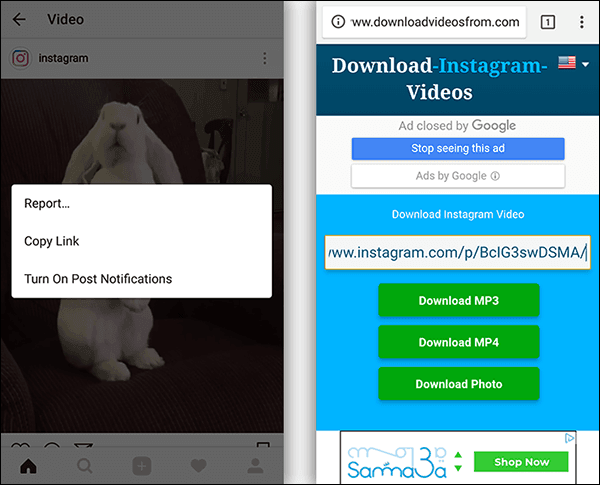Image resolution: width=600 pixels, height=485 pixels.
Task: Choose Copy Link in the popup menu
Action: pos(142,241)
